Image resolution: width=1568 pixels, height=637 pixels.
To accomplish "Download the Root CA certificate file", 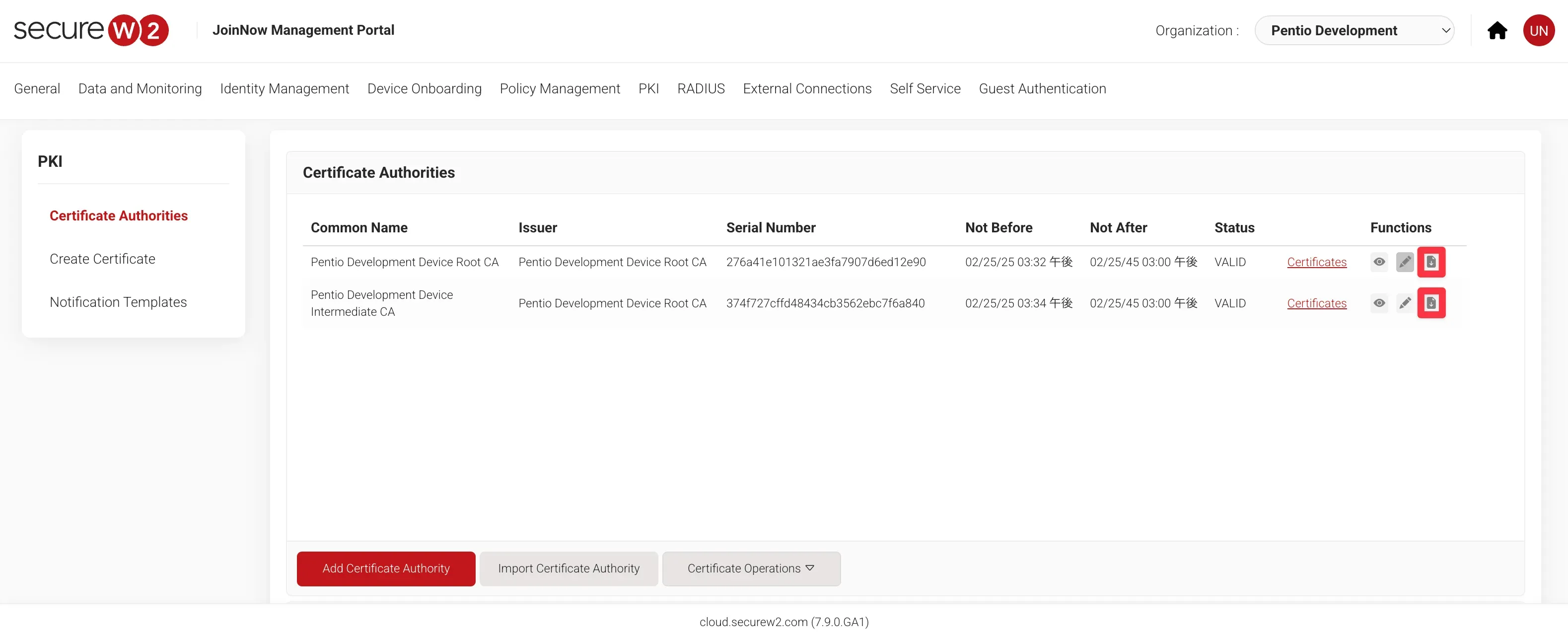I will point(1431,262).
